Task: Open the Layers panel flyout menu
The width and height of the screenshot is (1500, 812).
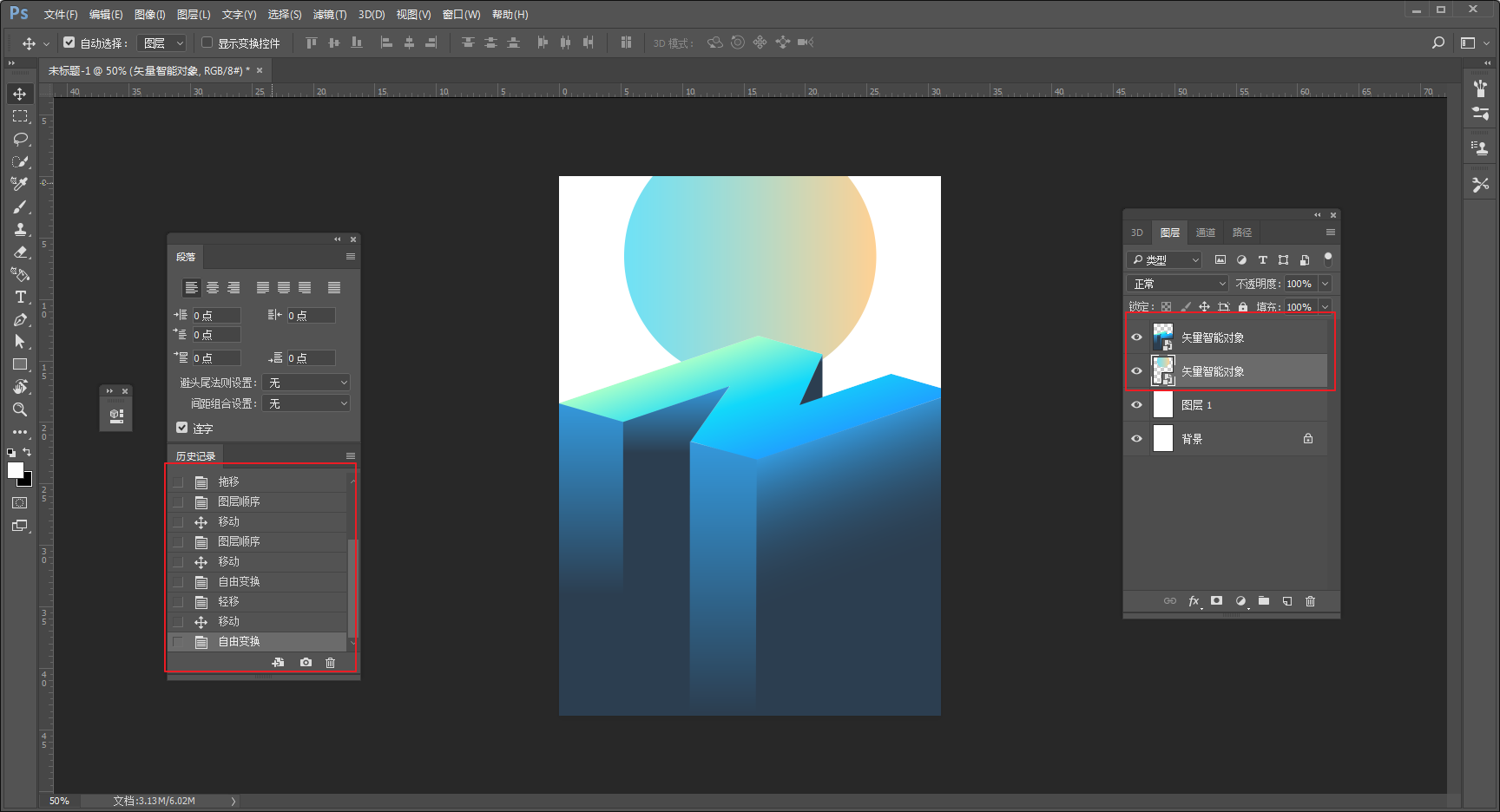Action: tap(1331, 232)
